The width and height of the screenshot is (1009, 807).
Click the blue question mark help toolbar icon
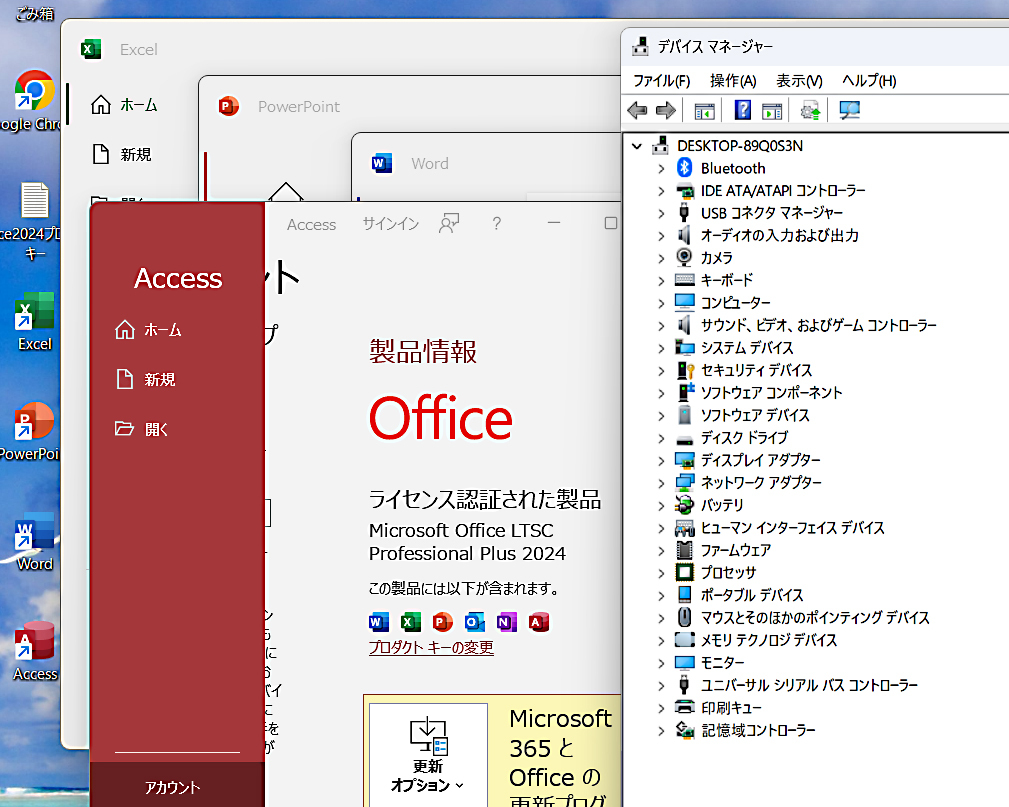(x=743, y=110)
